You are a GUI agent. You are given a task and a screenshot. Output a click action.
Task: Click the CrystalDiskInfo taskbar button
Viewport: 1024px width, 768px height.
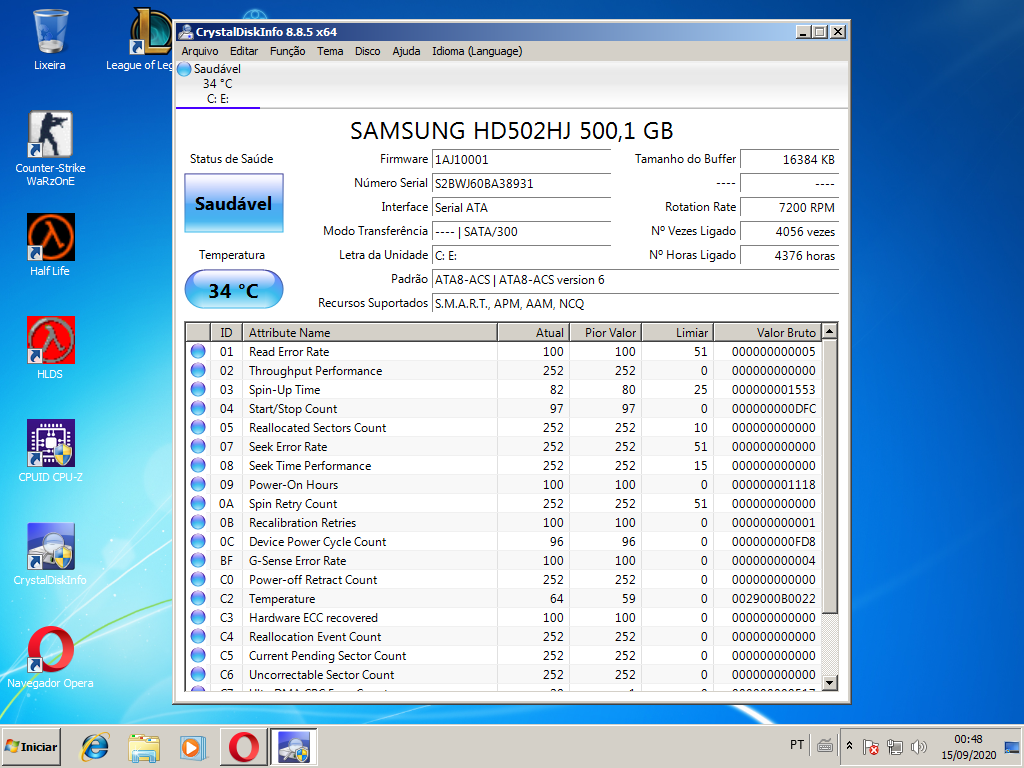coord(293,746)
